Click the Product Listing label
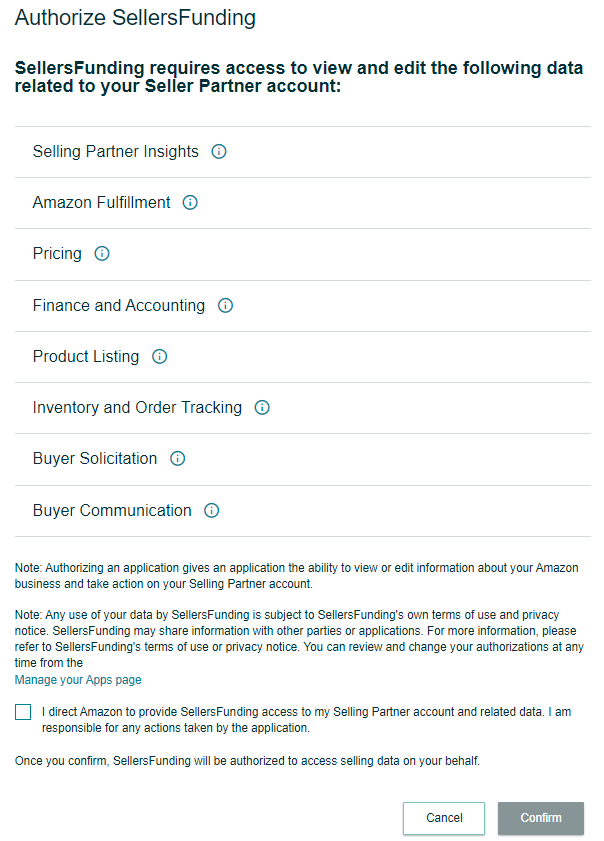Screen dimensions: 604x841 coord(86,357)
